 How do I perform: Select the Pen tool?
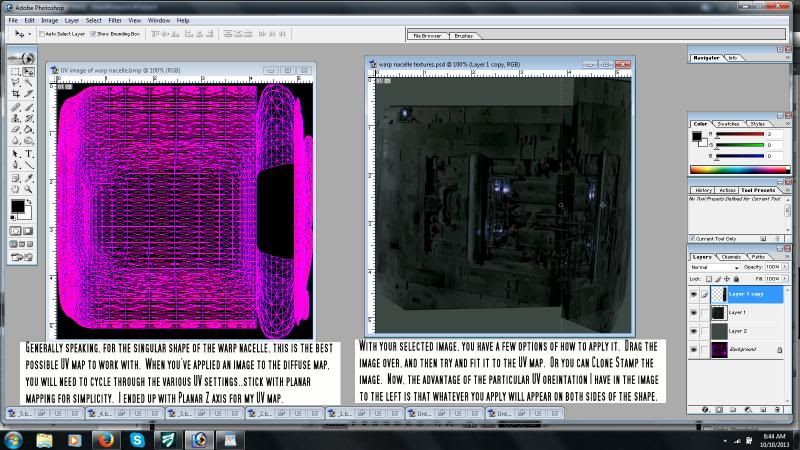pos(15,165)
